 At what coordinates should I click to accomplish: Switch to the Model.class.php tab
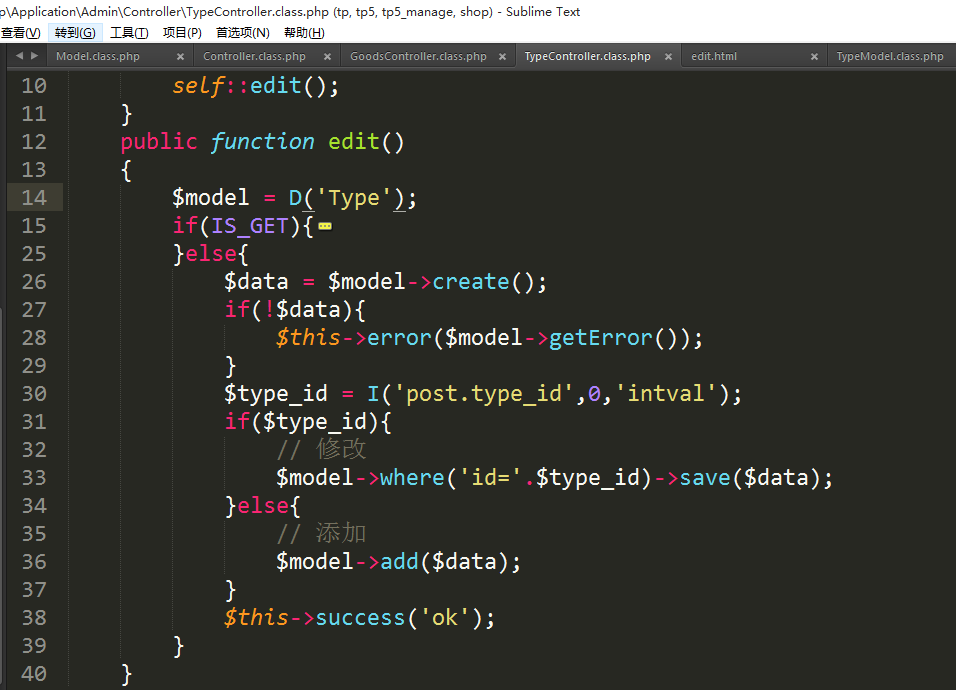coord(98,57)
